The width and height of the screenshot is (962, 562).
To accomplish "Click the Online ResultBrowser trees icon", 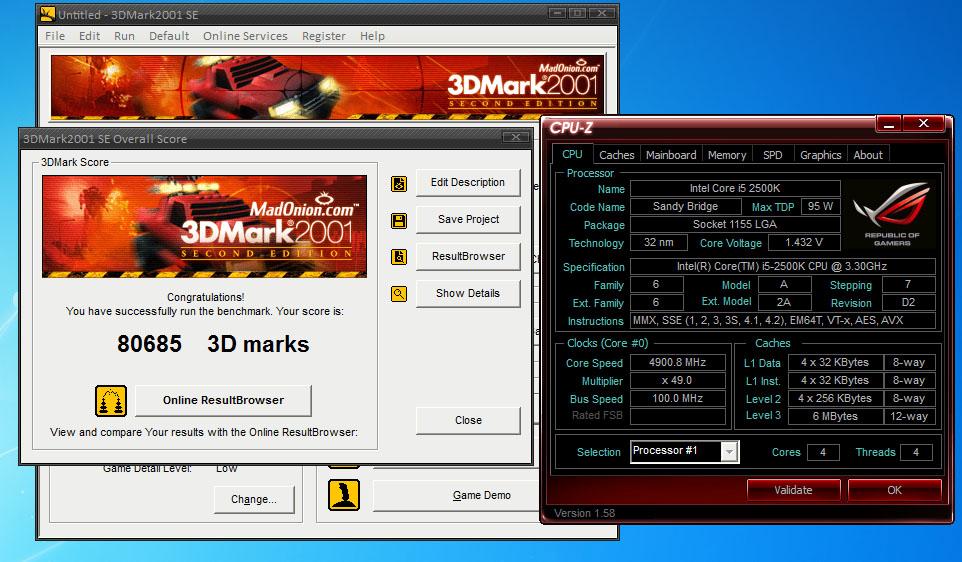I will [x=111, y=401].
